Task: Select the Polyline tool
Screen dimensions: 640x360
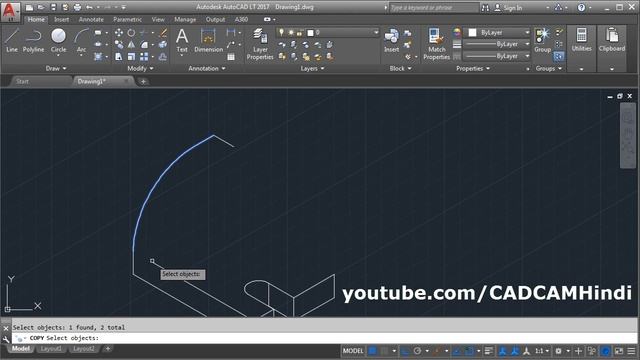Action: (33, 40)
